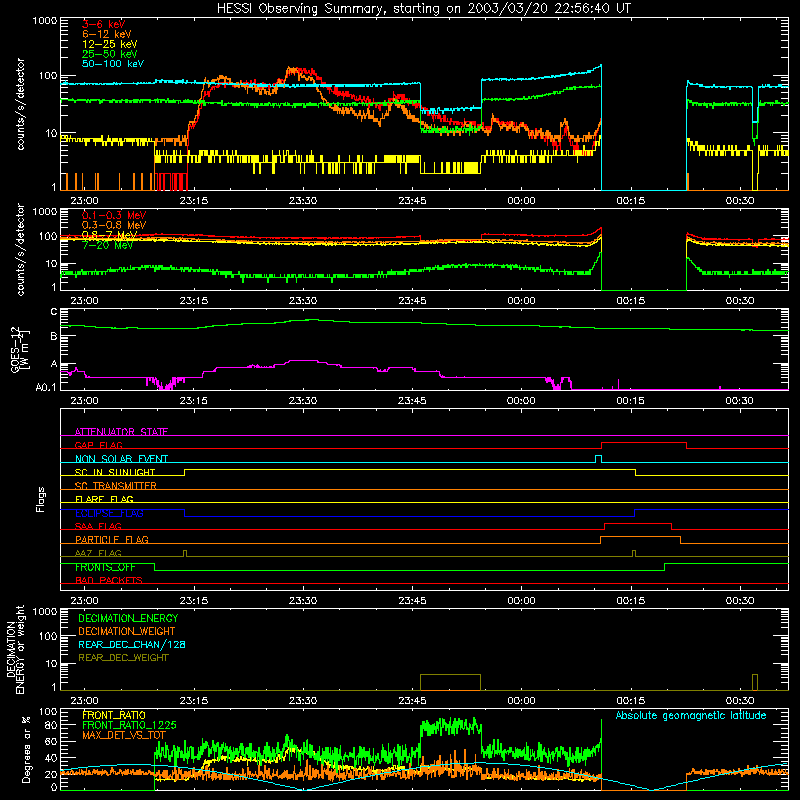The height and width of the screenshot is (800, 800).
Task: Click the SAA_FLAG label
Action: tap(98, 526)
